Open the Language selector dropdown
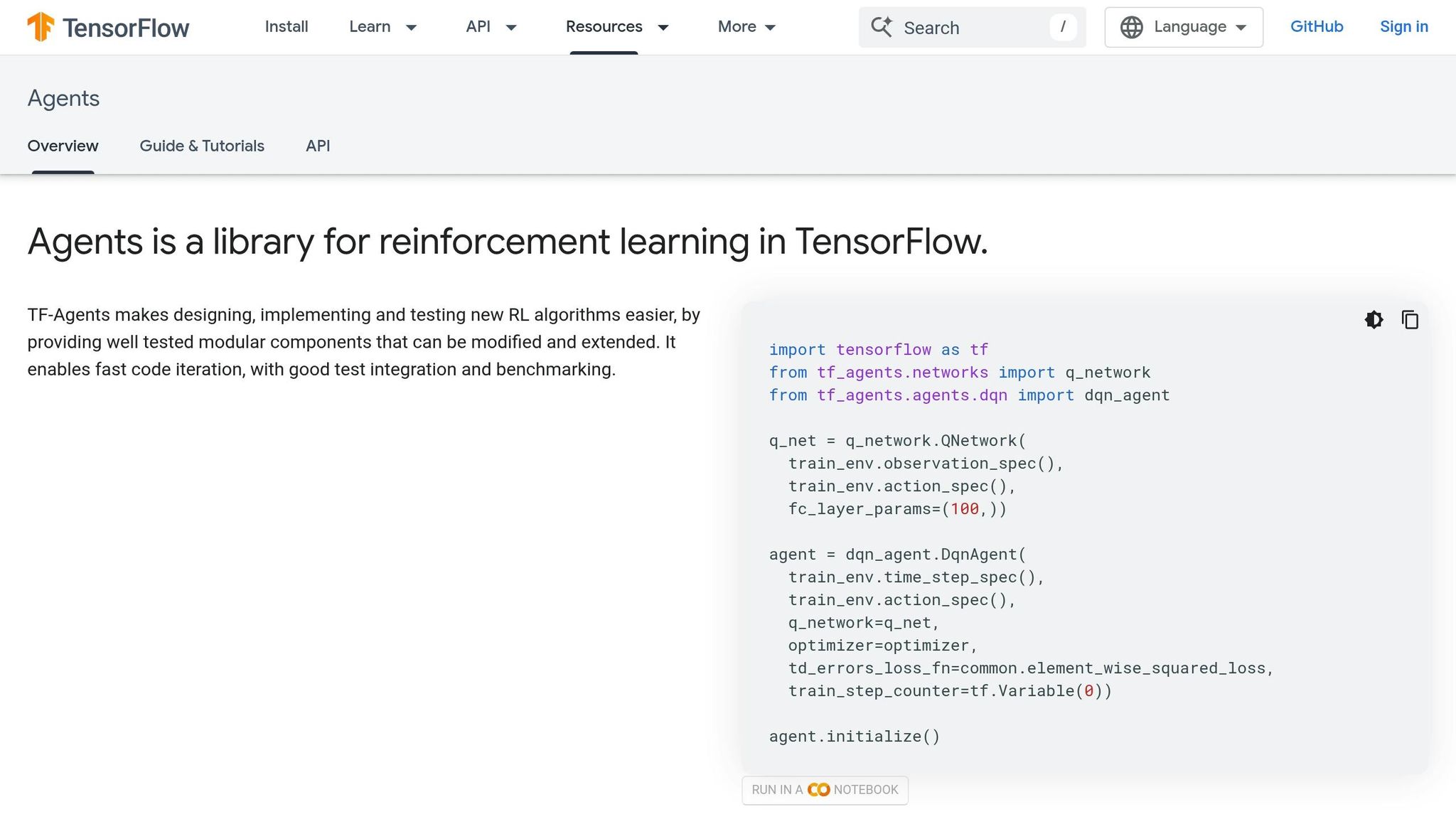The height and width of the screenshot is (819, 1456). tap(1184, 27)
